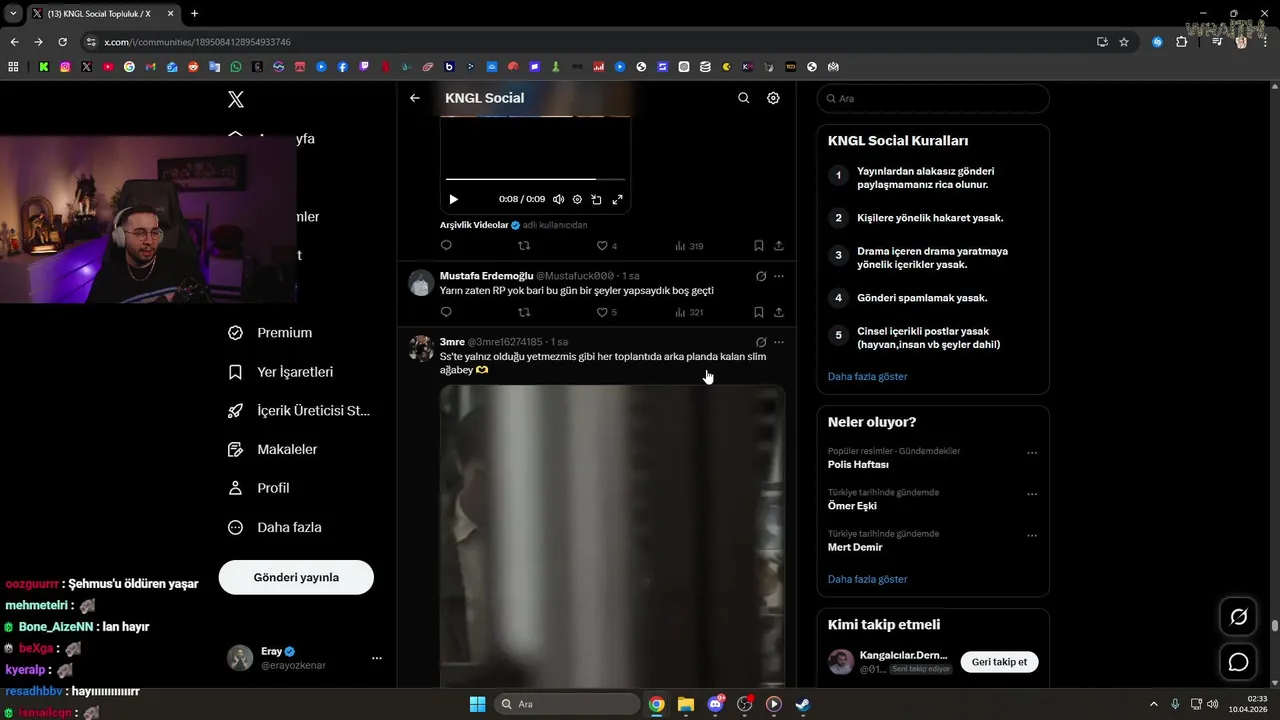Reply to the Arşivlik Videolar post
The image size is (1280, 720).
446,245
